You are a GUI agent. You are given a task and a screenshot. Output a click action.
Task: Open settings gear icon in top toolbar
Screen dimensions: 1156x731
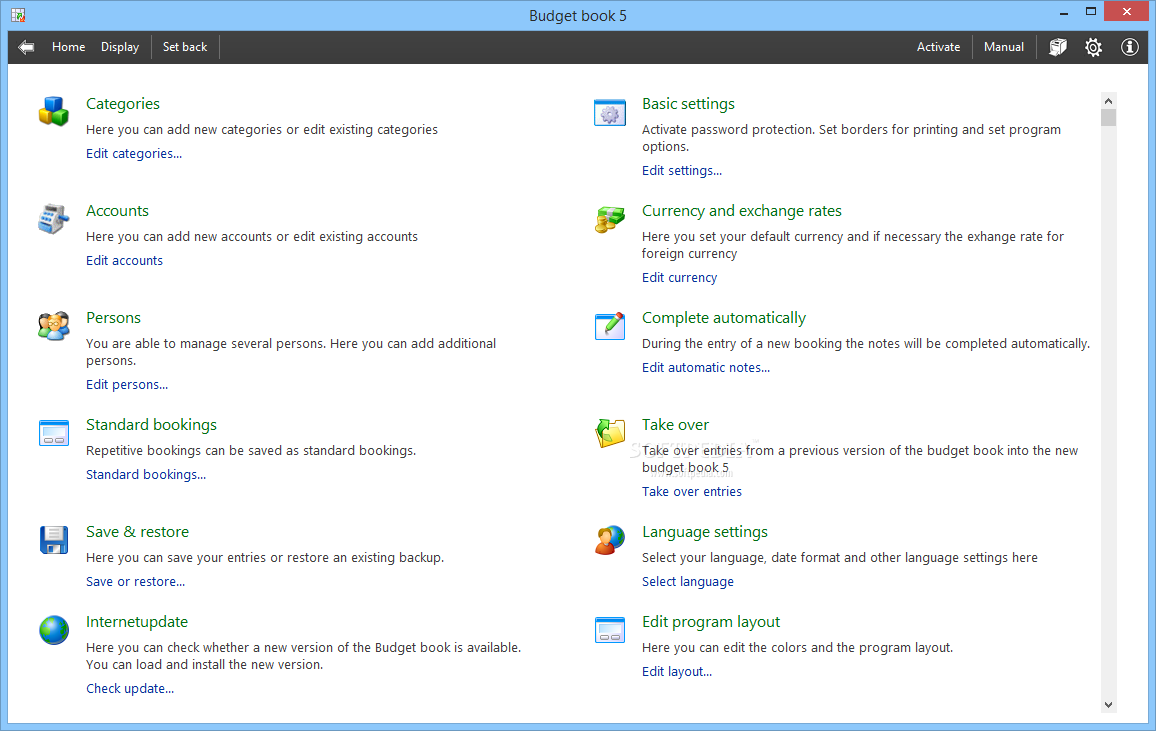point(1093,47)
